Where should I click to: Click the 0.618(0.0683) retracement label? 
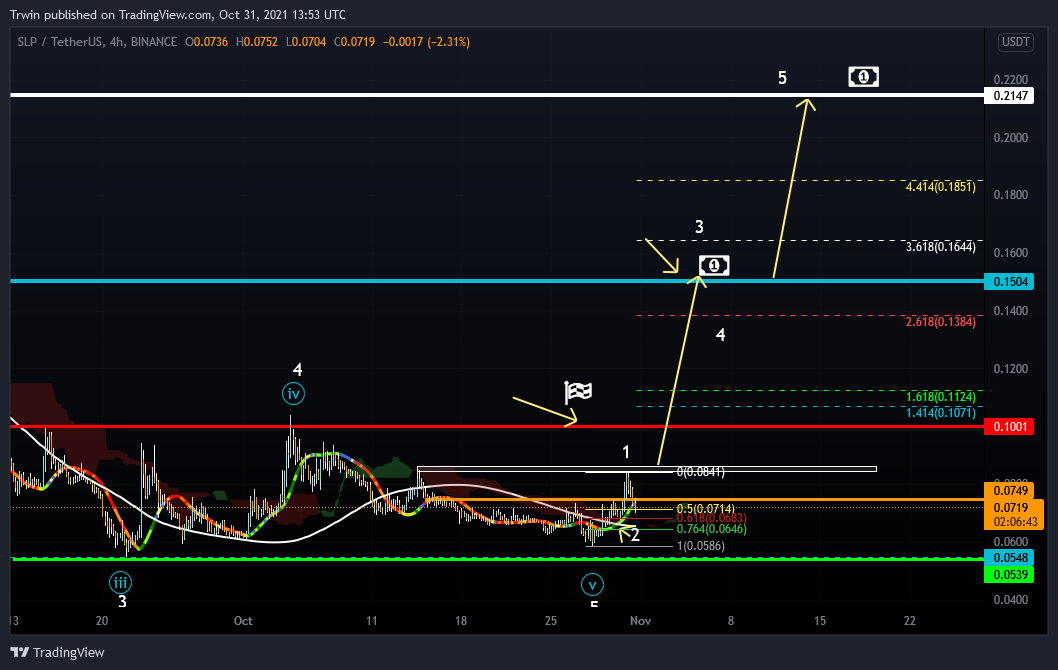coord(711,518)
